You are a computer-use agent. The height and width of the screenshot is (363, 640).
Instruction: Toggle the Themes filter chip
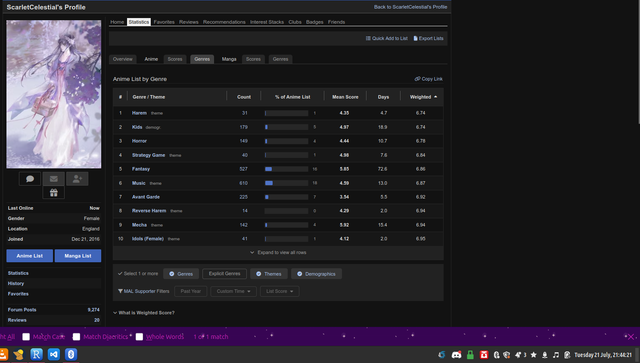[x=269, y=274]
